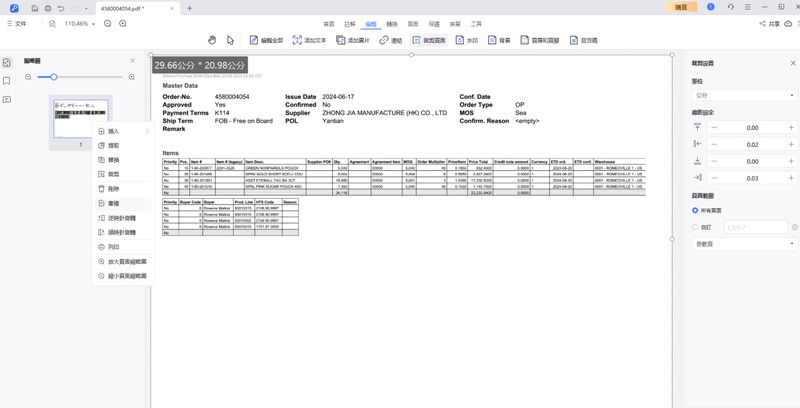Click the 水印 watermark tool
800x408 pixels.
[466, 40]
